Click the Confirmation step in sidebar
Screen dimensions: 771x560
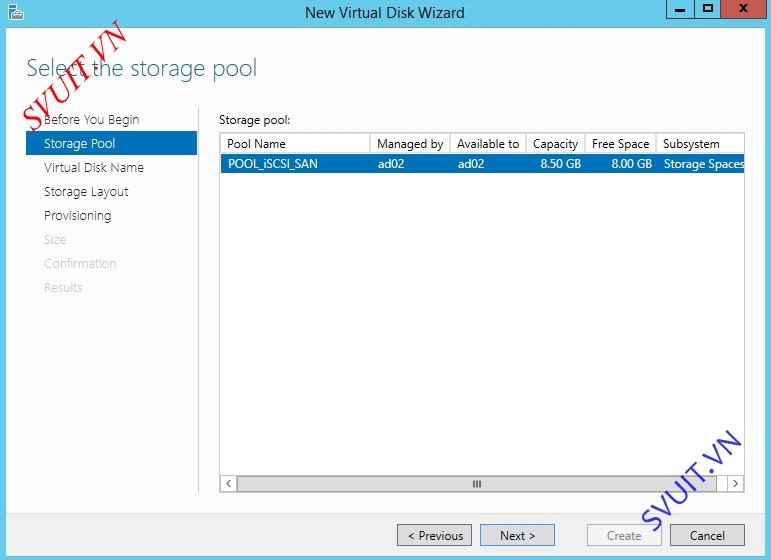(x=80, y=264)
